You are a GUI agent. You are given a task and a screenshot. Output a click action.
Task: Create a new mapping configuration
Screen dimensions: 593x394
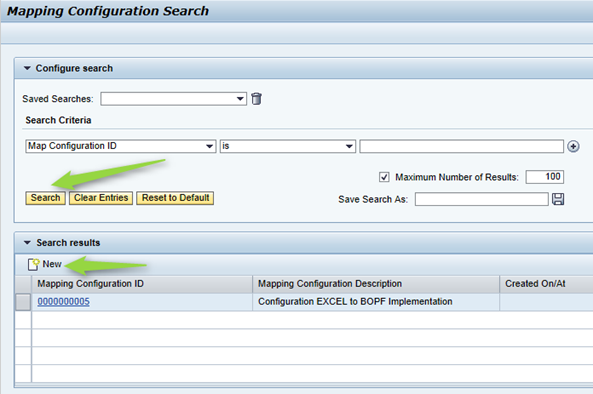click(x=45, y=264)
